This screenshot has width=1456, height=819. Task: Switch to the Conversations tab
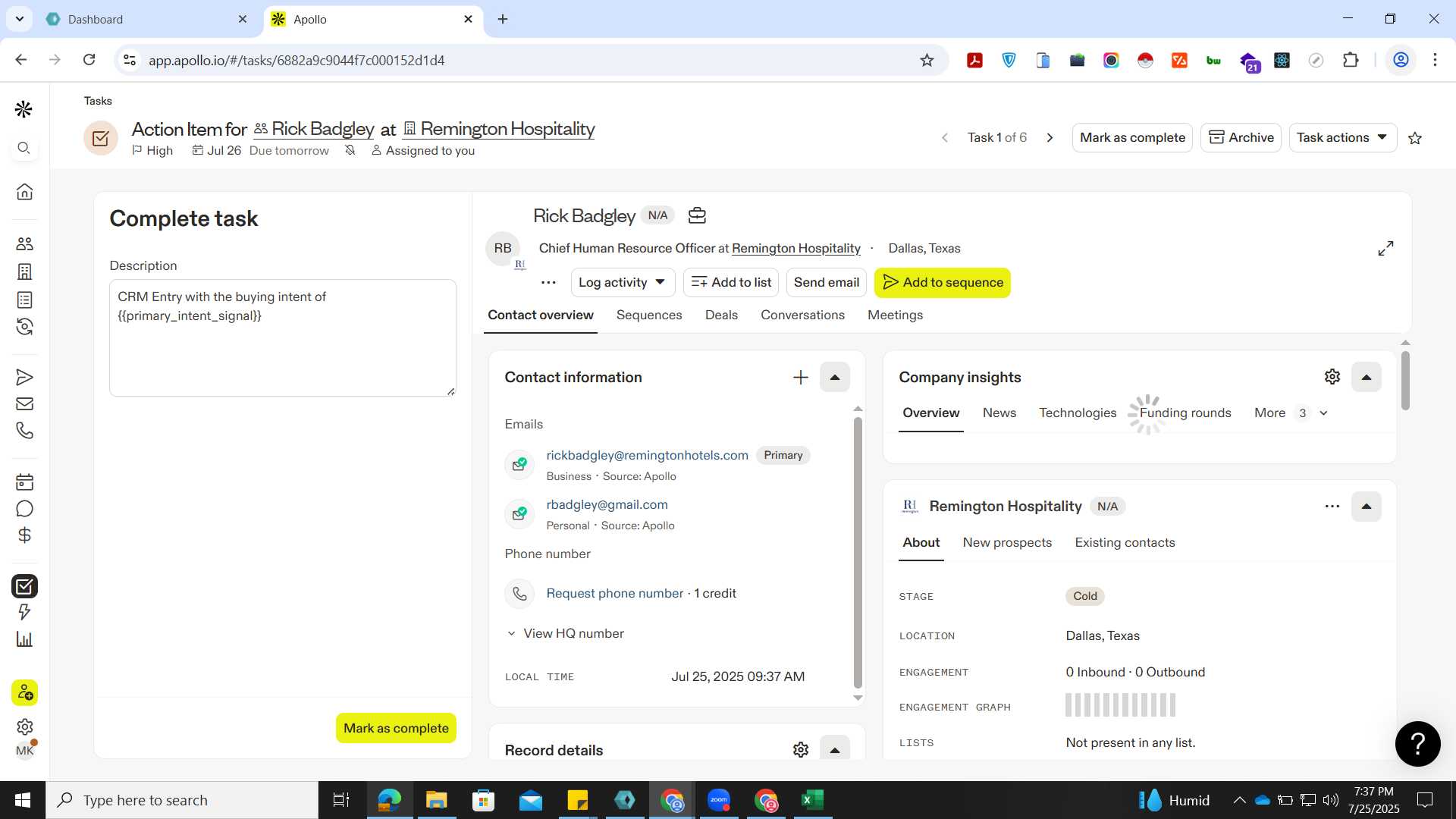coord(802,315)
